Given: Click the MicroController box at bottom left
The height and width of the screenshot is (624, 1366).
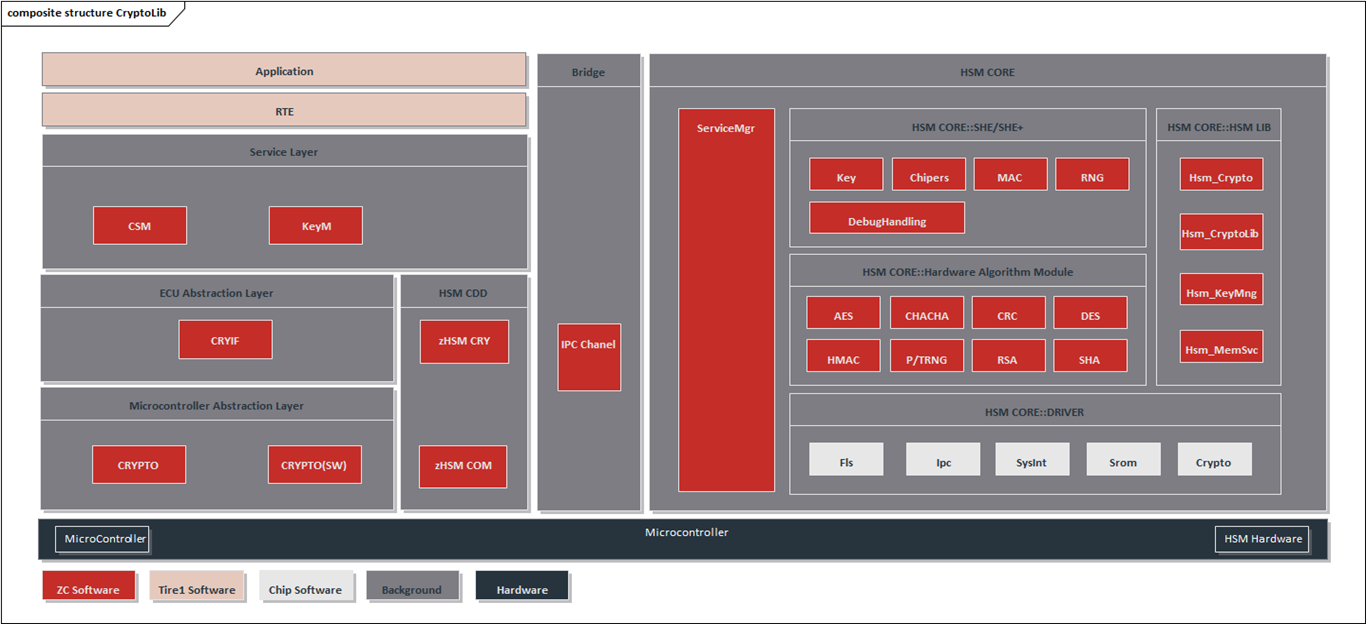Looking at the screenshot, I should click(x=102, y=539).
